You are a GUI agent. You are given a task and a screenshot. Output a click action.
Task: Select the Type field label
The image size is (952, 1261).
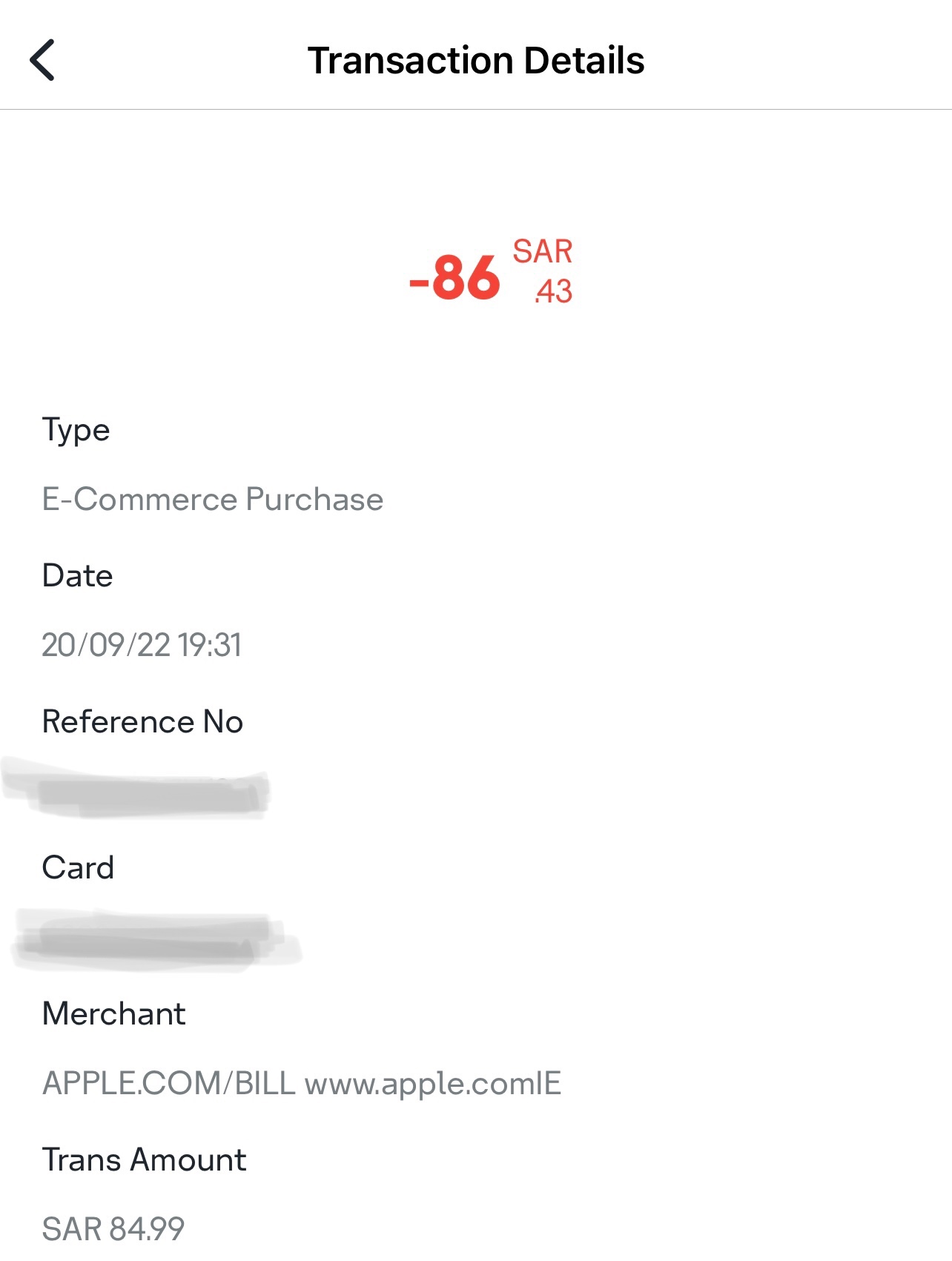(x=76, y=429)
